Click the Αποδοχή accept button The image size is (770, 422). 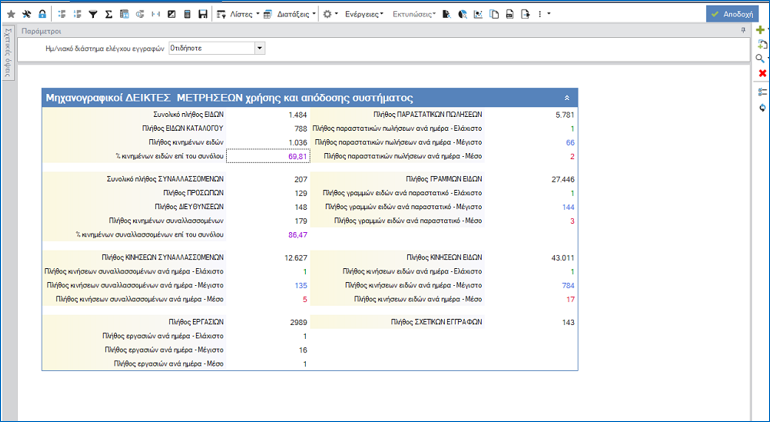[732, 14]
